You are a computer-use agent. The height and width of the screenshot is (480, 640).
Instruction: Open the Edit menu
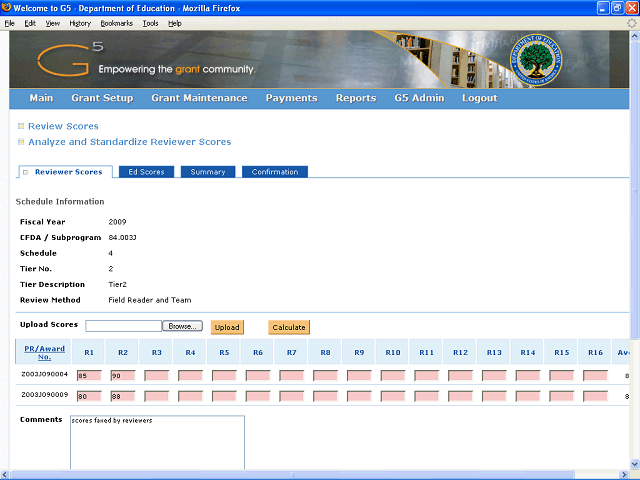[30, 23]
